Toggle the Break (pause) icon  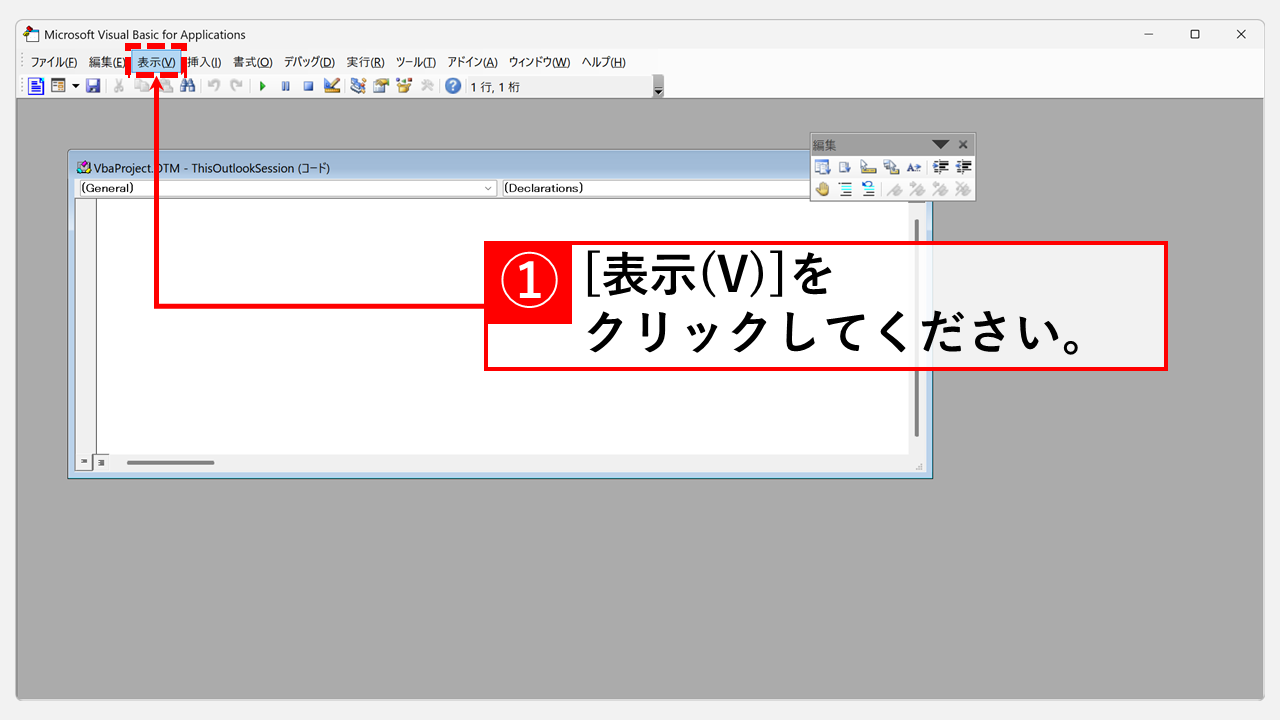286,85
